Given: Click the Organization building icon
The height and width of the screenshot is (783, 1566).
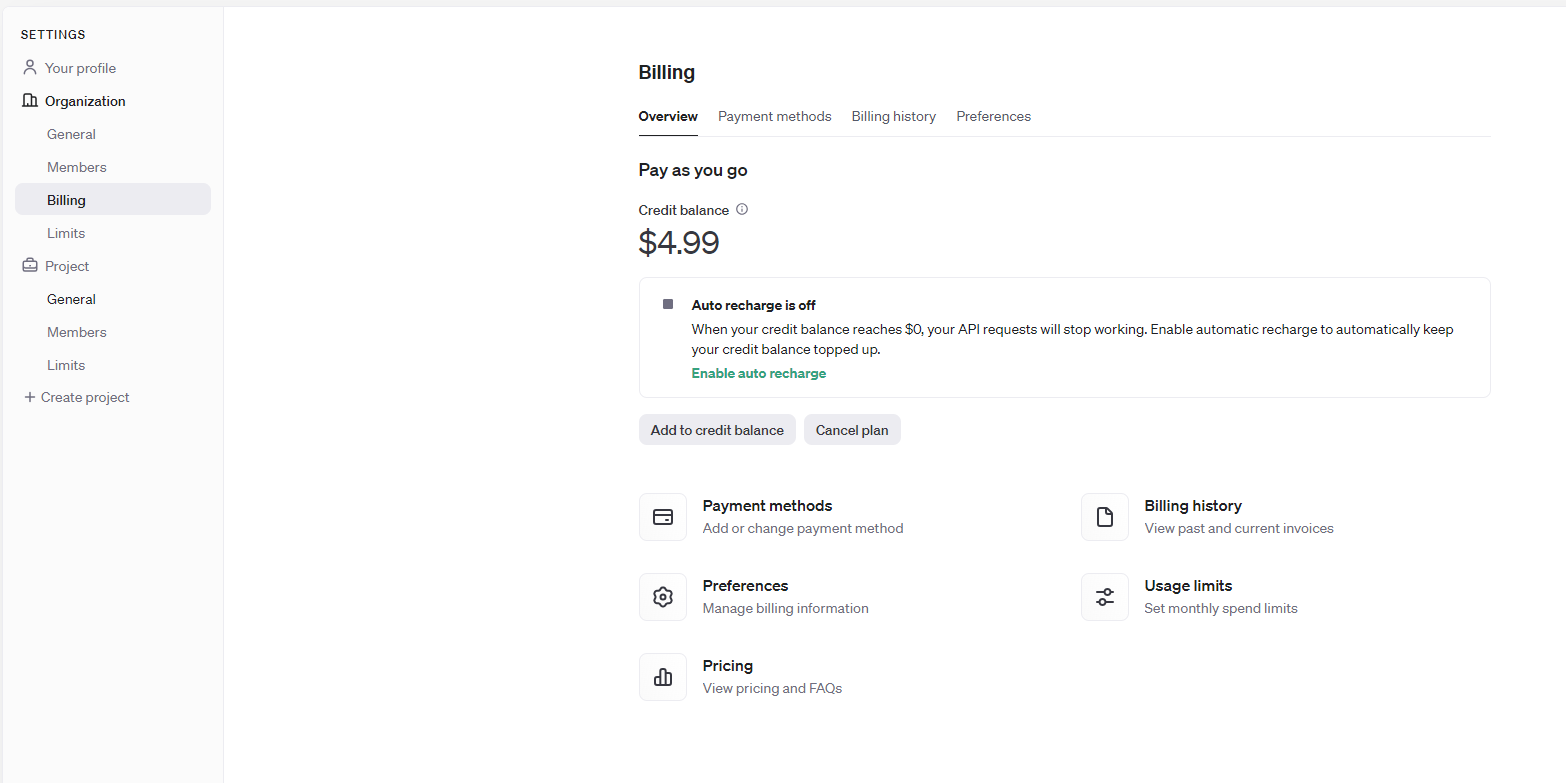Looking at the screenshot, I should [30, 101].
